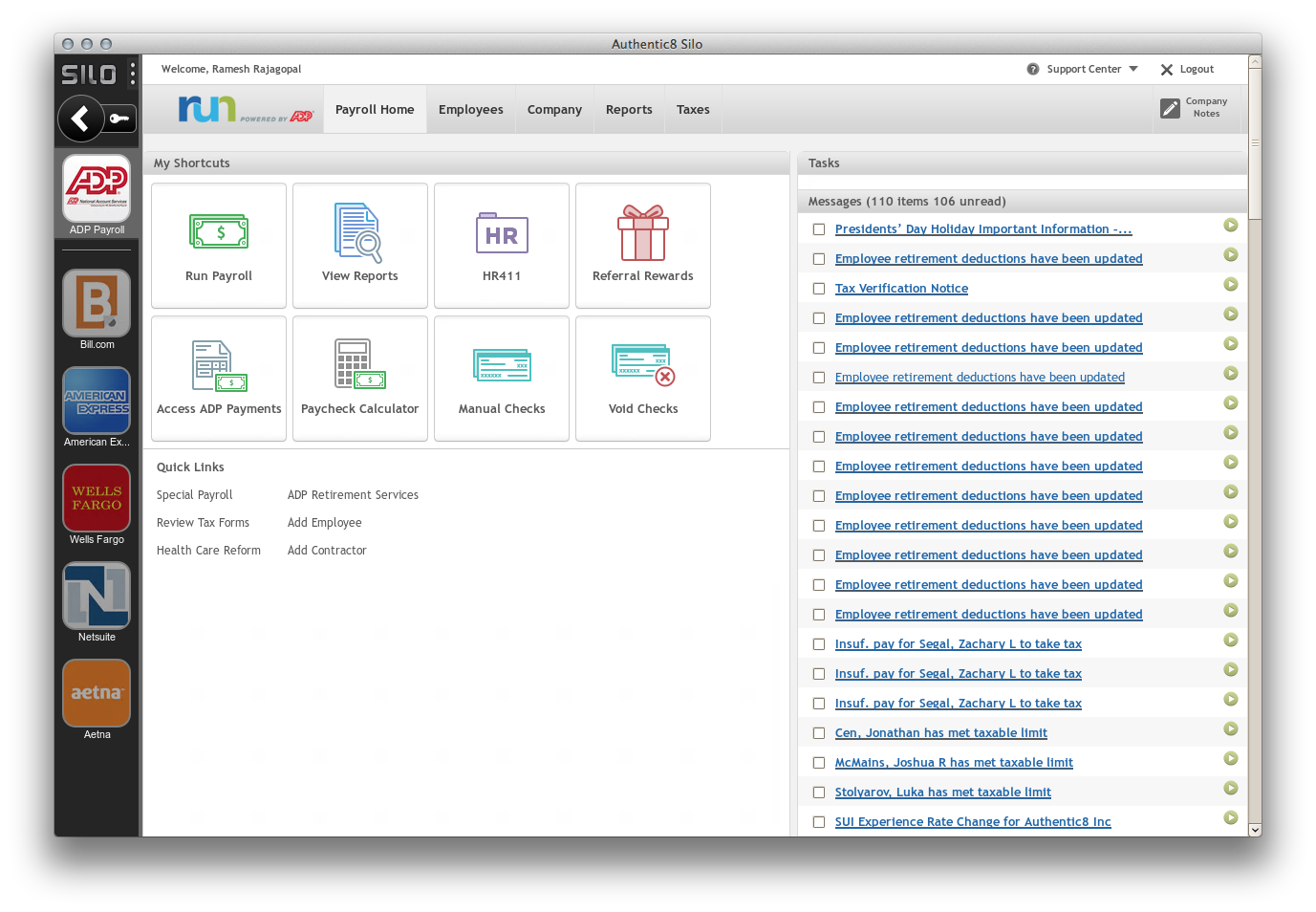Viewport: 1316px width, 912px height.
Task: Open the Run Payroll shortcut
Action: click(219, 246)
